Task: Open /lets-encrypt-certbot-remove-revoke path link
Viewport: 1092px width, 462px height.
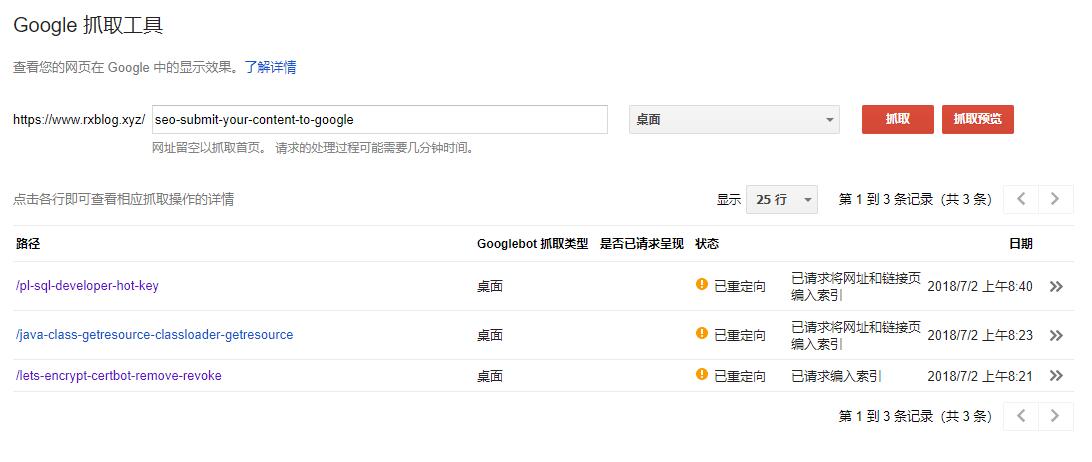Action: pos(119,376)
